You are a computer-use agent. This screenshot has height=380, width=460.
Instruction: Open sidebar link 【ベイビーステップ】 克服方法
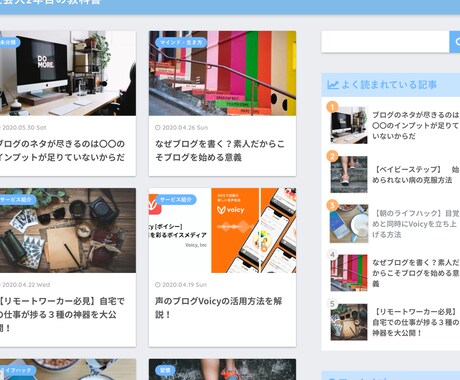pyautogui.click(x=416, y=174)
